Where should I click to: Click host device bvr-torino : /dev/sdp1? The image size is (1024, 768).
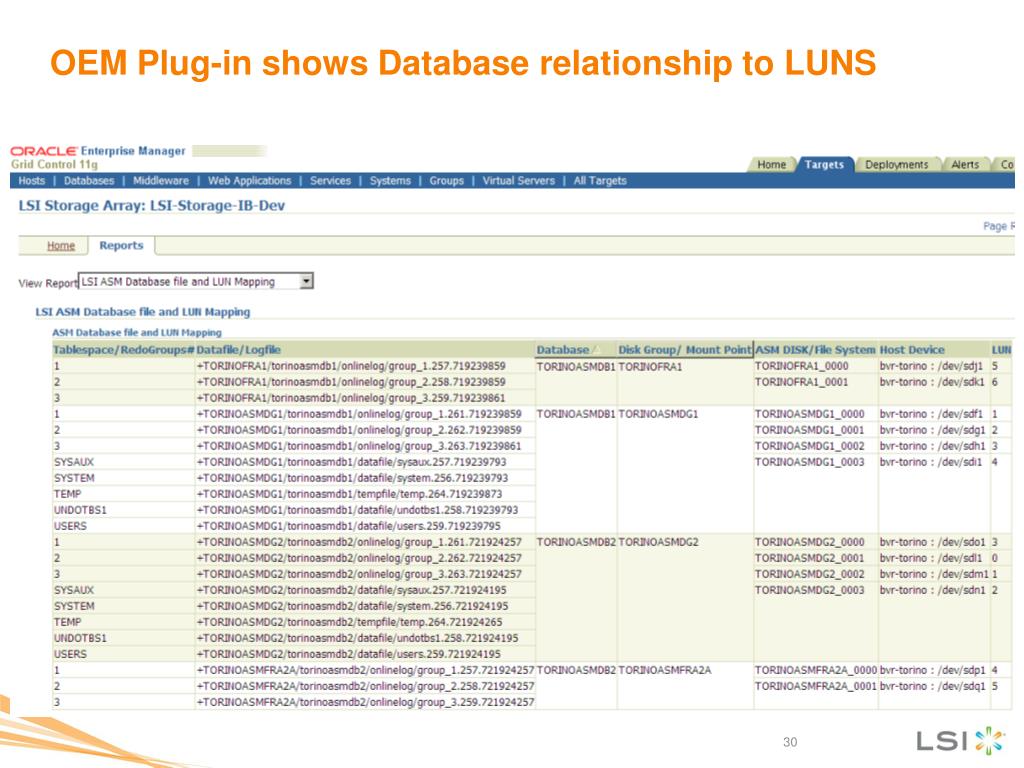point(933,670)
